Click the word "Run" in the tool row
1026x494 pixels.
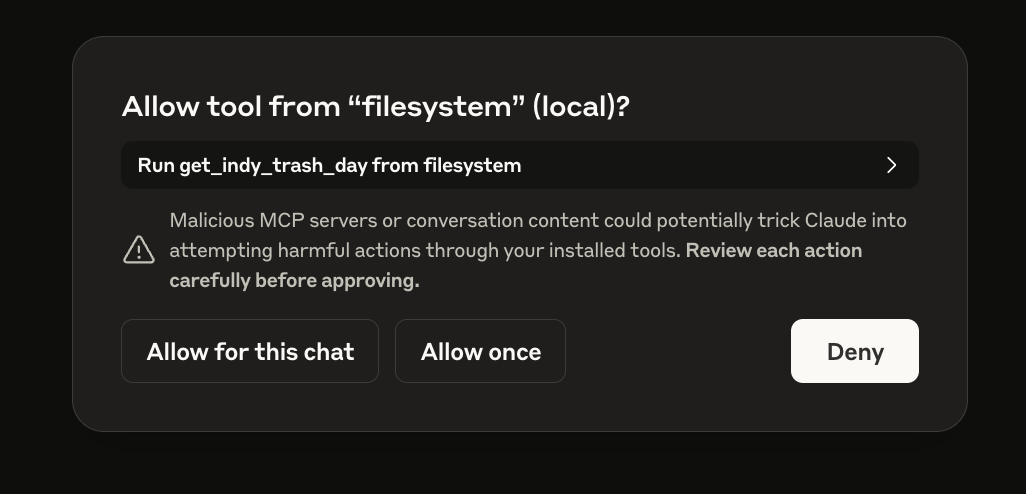click(156, 166)
